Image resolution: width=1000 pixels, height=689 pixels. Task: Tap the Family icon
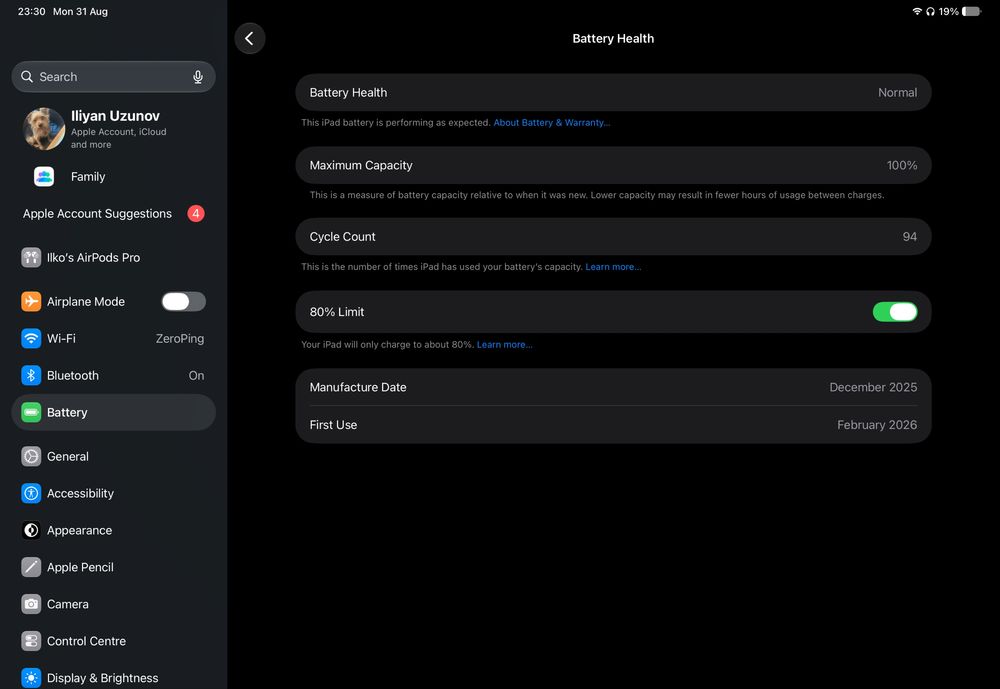click(44, 177)
